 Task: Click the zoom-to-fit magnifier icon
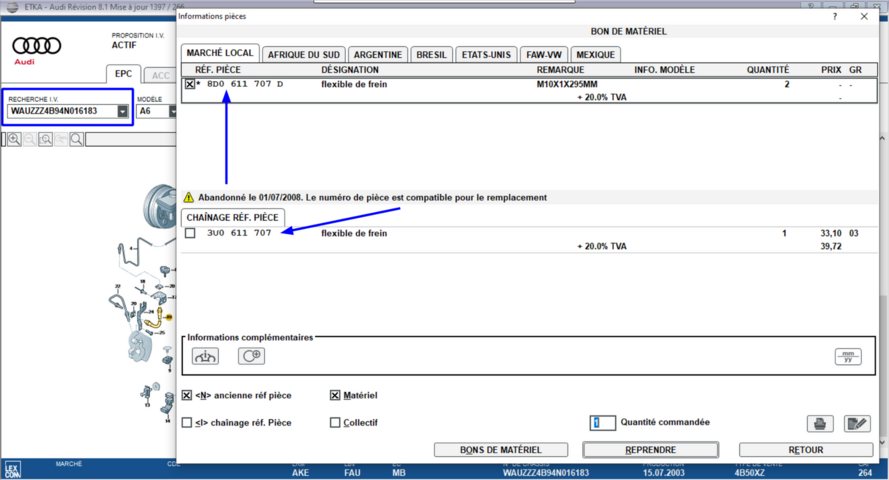point(45,139)
